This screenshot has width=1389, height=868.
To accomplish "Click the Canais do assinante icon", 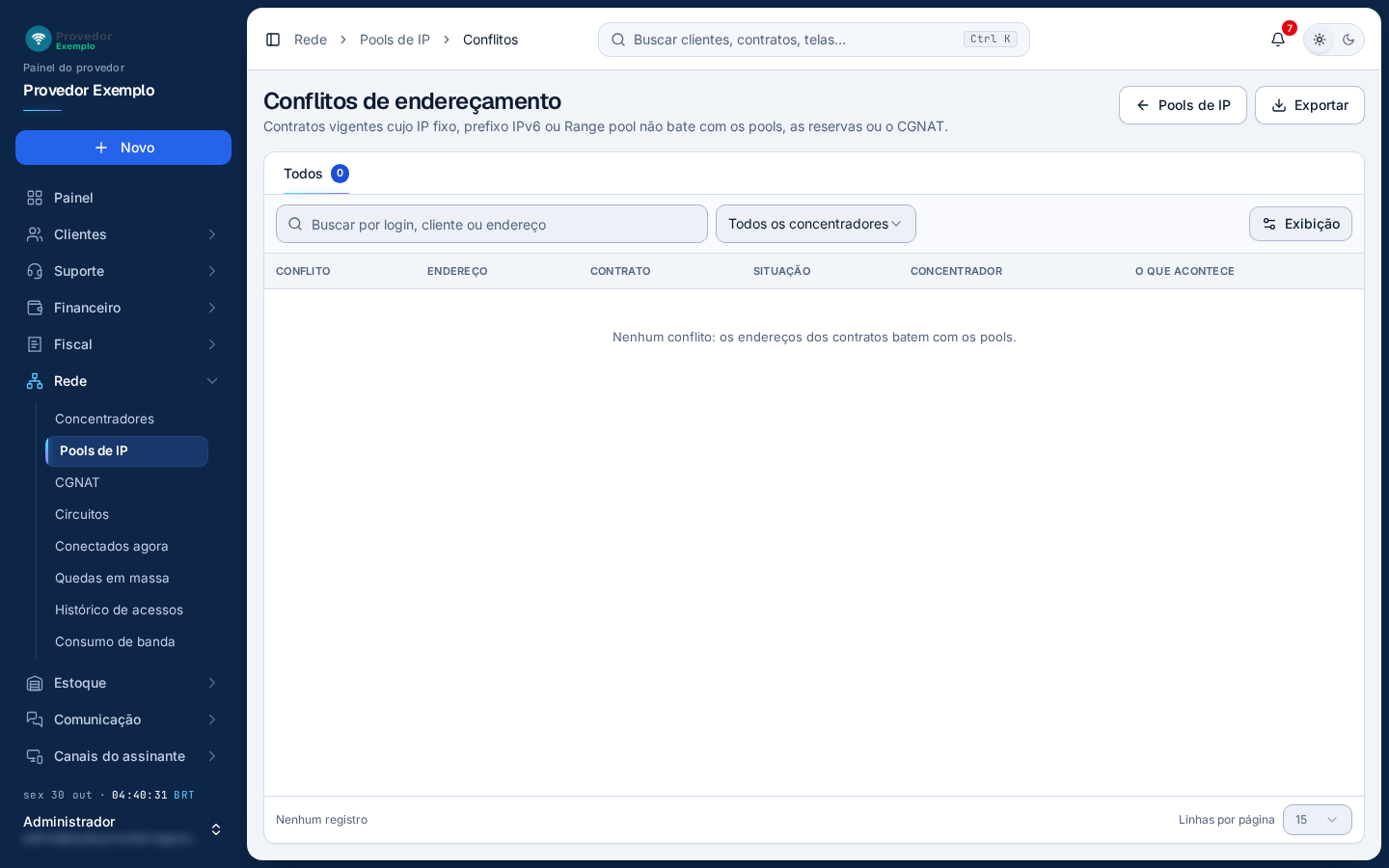I will [35, 756].
